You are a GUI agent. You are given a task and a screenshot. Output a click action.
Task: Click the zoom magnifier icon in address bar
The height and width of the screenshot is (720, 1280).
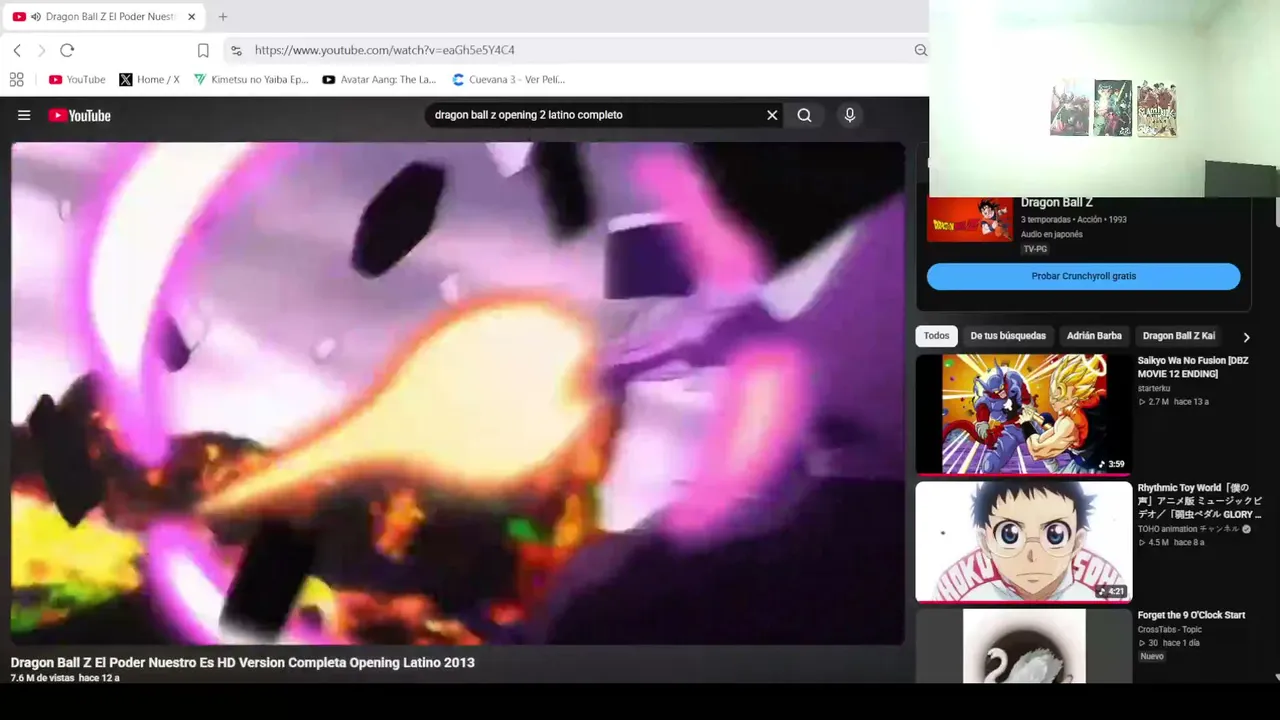[921, 50]
